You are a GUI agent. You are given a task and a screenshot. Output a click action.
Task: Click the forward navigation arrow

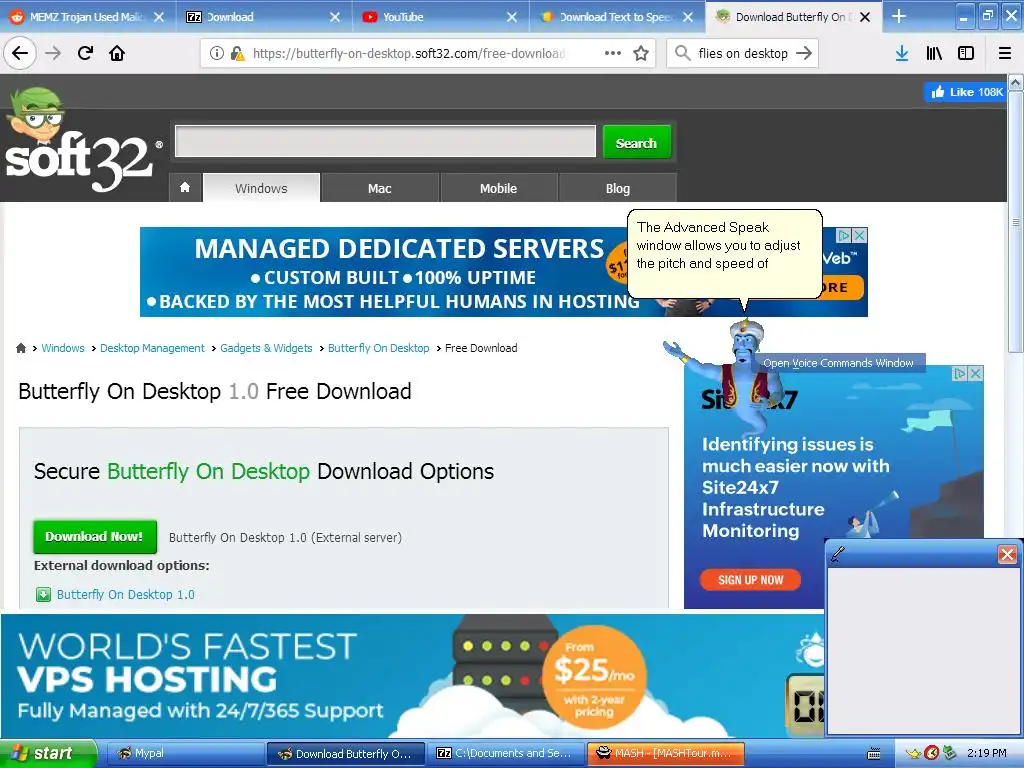53,53
